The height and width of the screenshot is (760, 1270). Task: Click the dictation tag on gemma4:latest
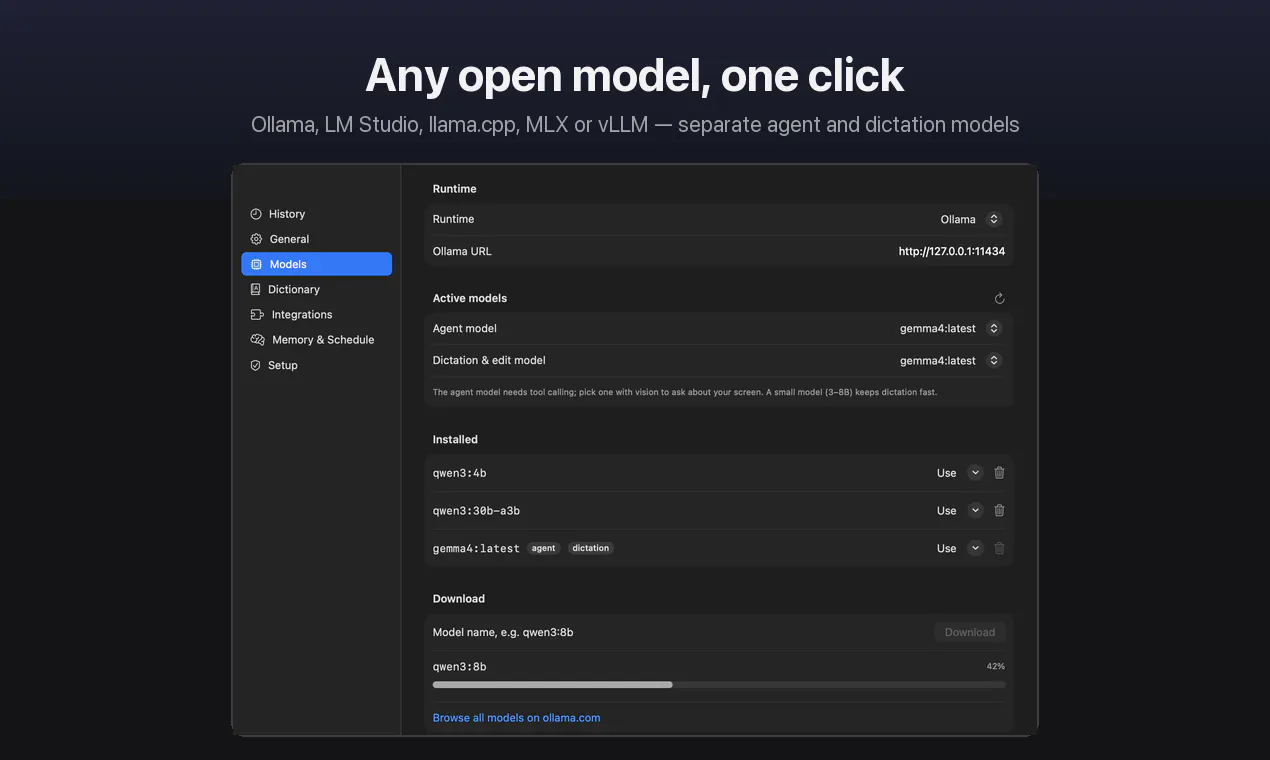click(x=591, y=548)
